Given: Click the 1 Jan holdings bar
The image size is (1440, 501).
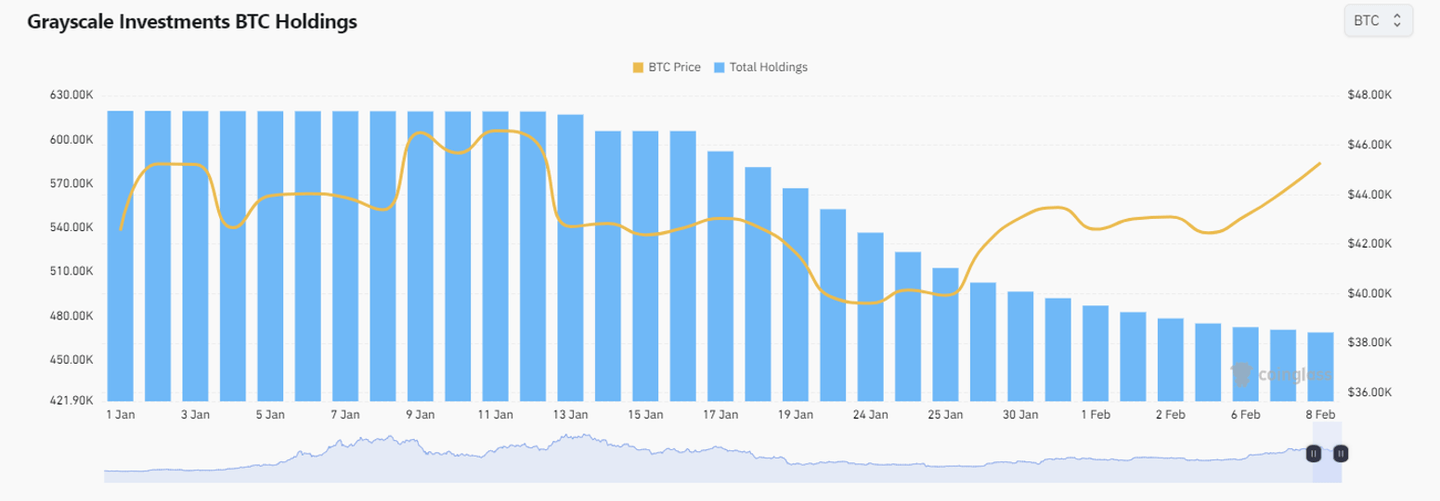Looking at the screenshot, I should [120, 255].
